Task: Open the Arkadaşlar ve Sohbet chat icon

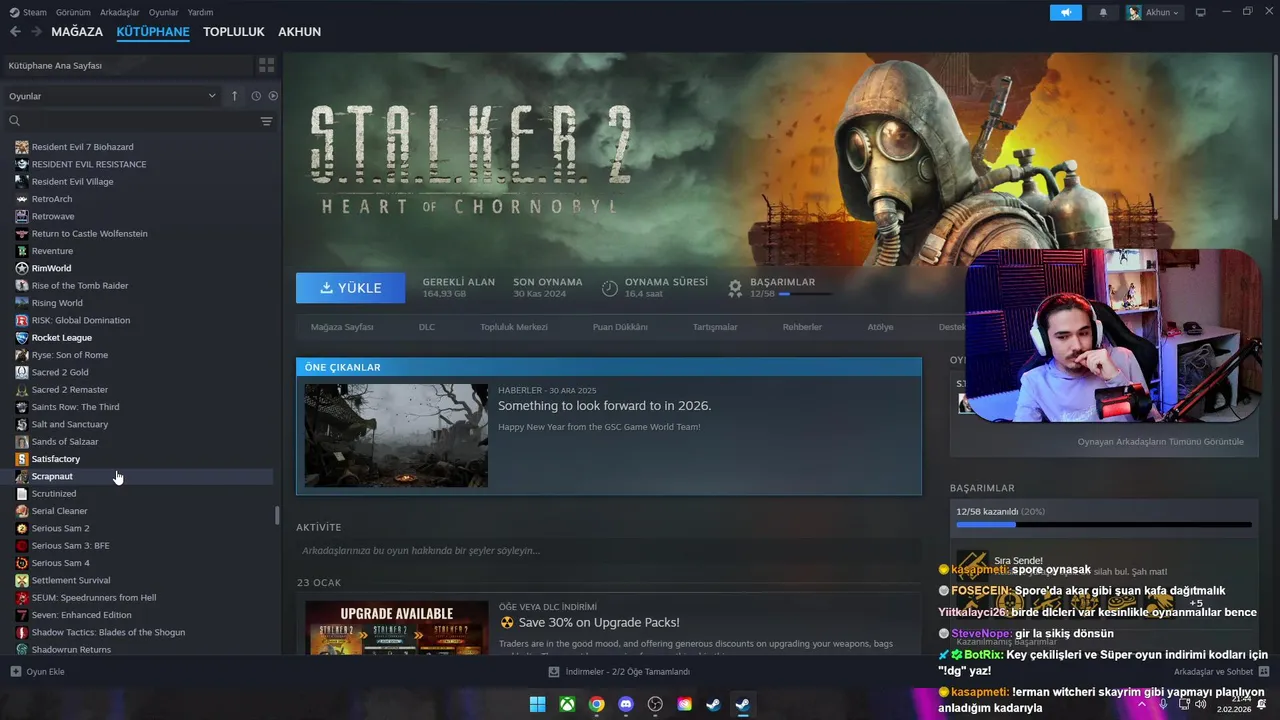Action: coord(1264,672)
